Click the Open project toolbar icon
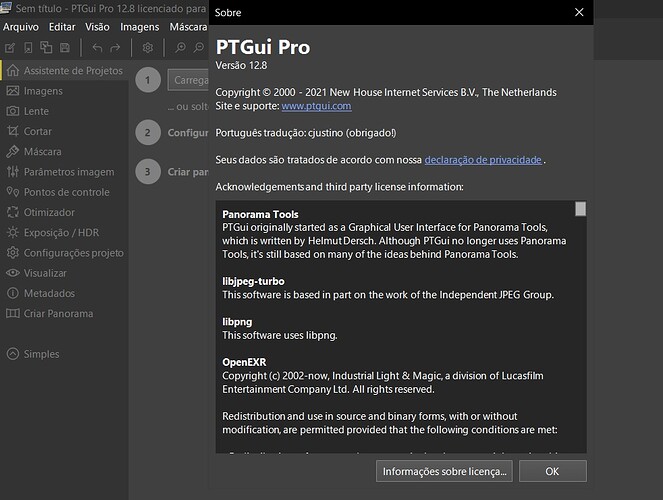The width and height of the screenshot is (663, 500). [x=28, y=48]
